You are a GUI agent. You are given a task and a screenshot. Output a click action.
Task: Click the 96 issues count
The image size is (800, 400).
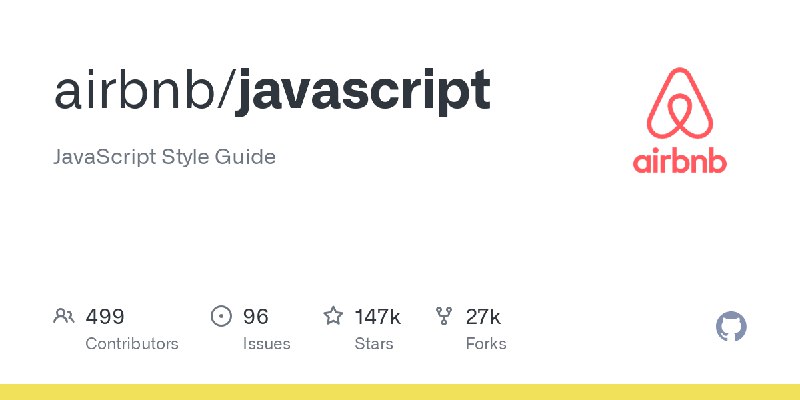tap(256, 317)
